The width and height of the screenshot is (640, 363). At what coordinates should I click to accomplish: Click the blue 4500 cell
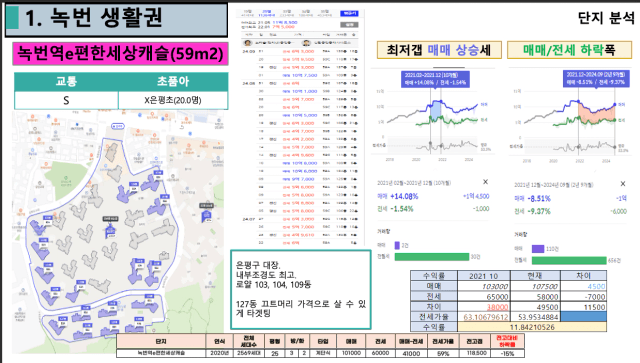[584, 286]
